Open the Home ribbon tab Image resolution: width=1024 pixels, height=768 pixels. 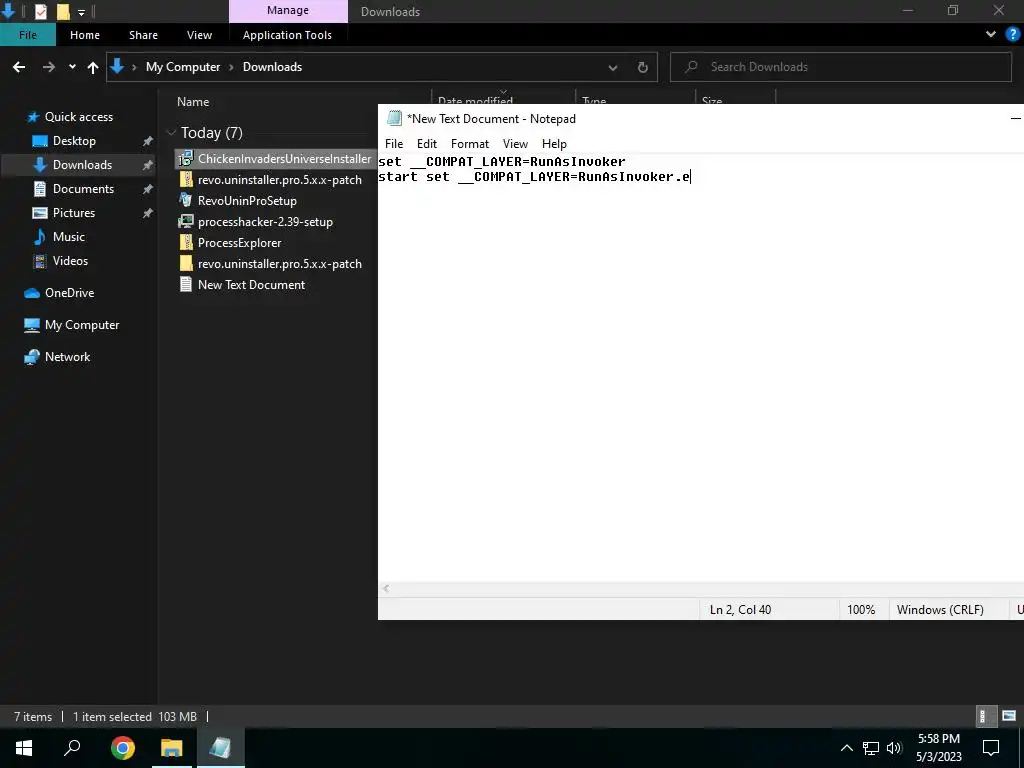pos(85,35)
